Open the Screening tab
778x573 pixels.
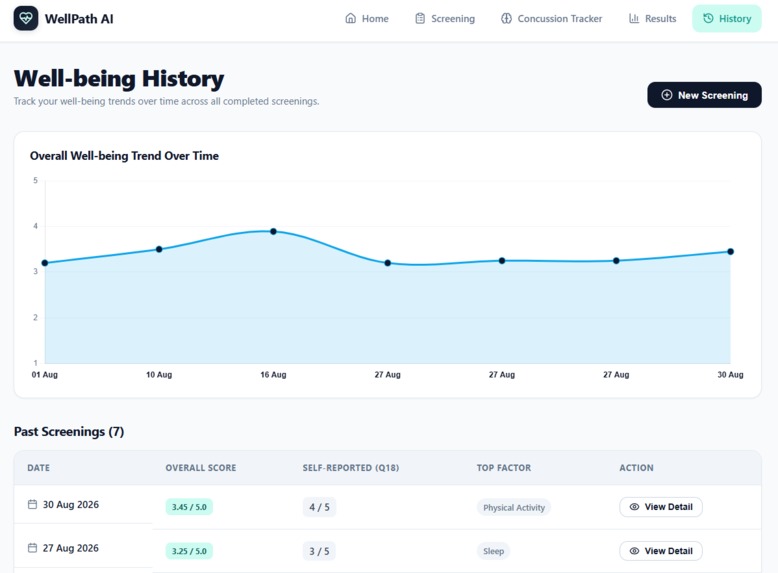pos(445,18)
